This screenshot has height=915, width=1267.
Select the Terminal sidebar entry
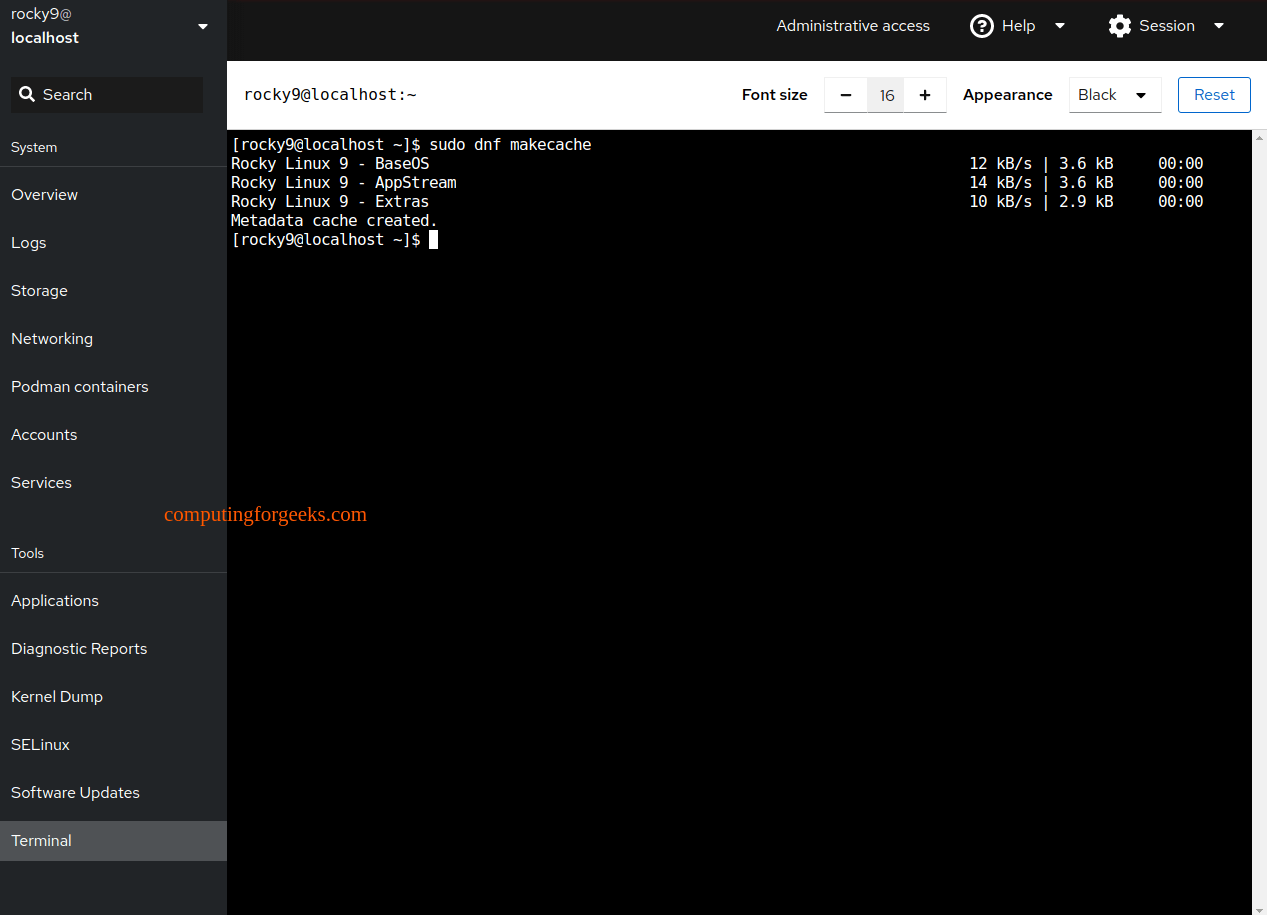coord(41,840)
